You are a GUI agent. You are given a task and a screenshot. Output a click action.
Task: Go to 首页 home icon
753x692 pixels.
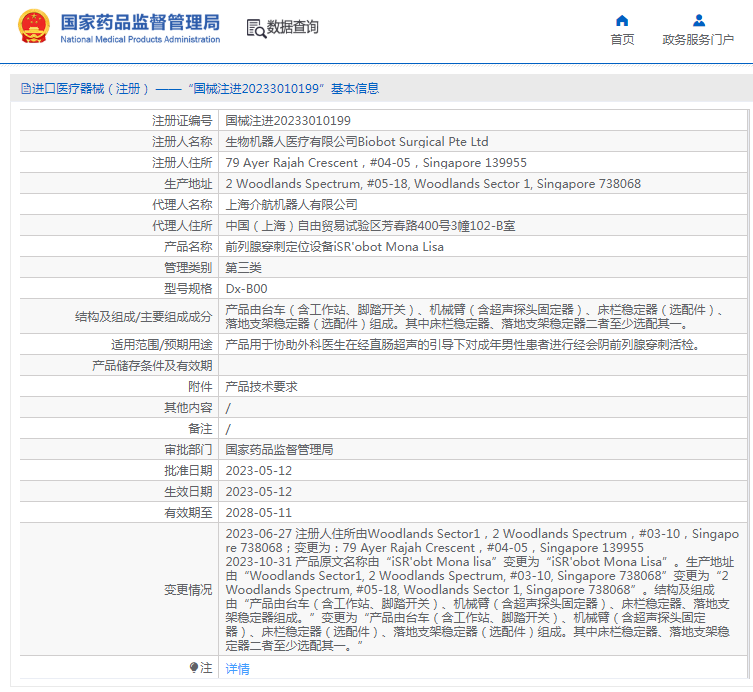[x=622, y=21]
